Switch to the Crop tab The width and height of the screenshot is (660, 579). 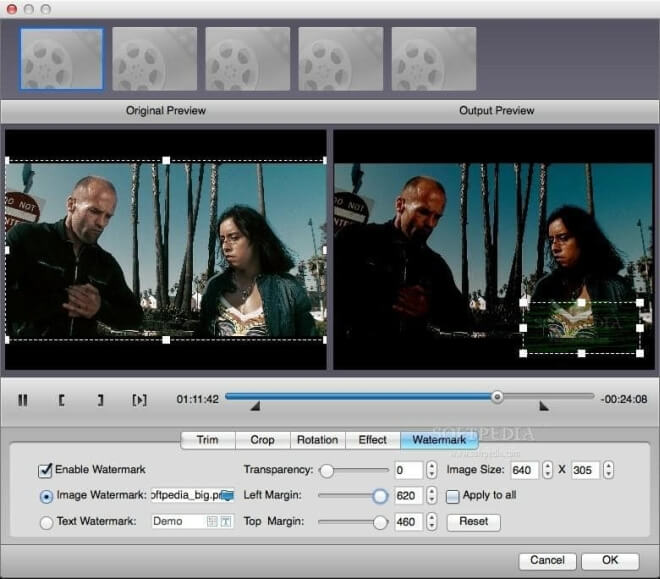coord(263,440)
